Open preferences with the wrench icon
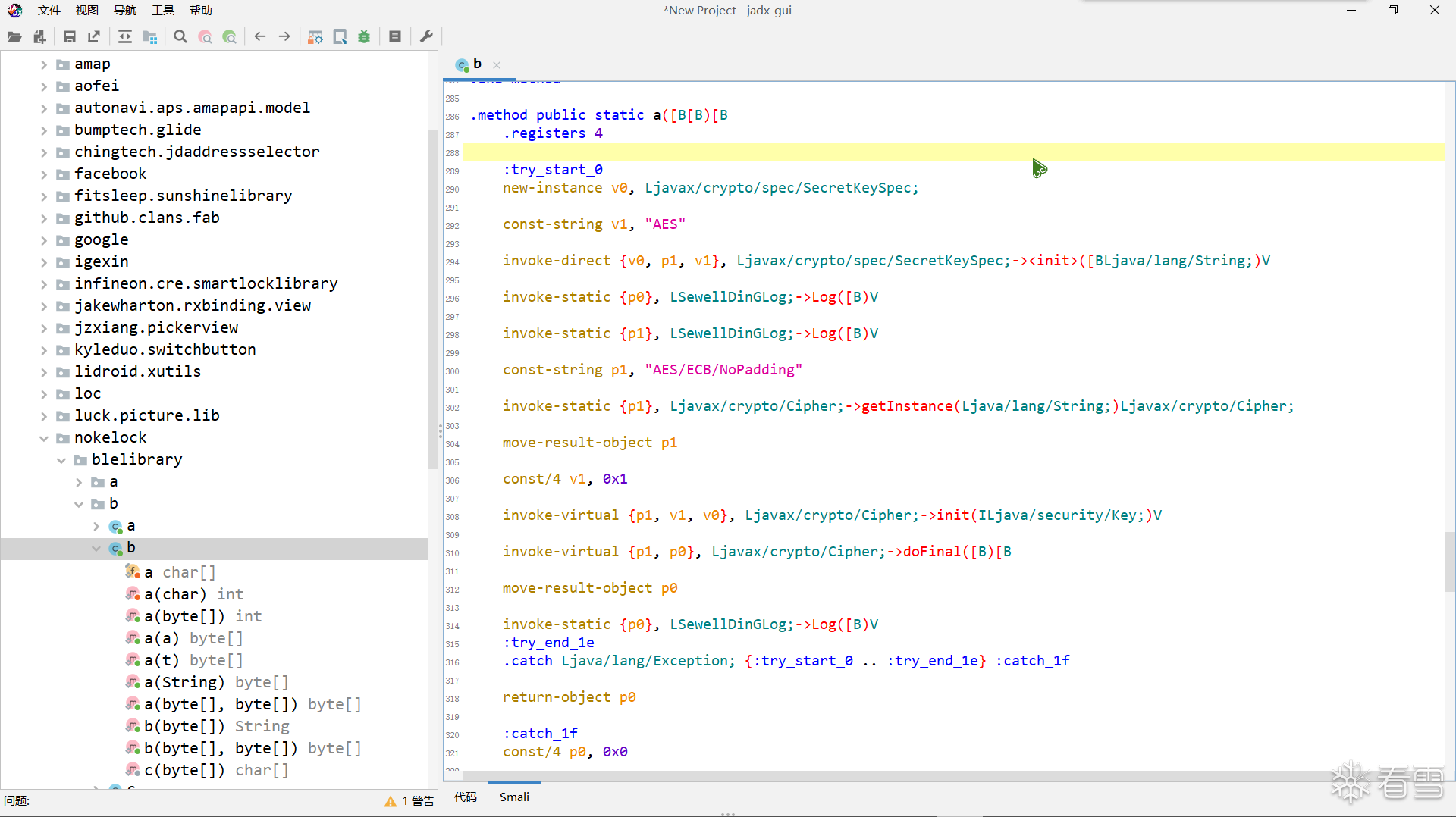 coord(426,36)
